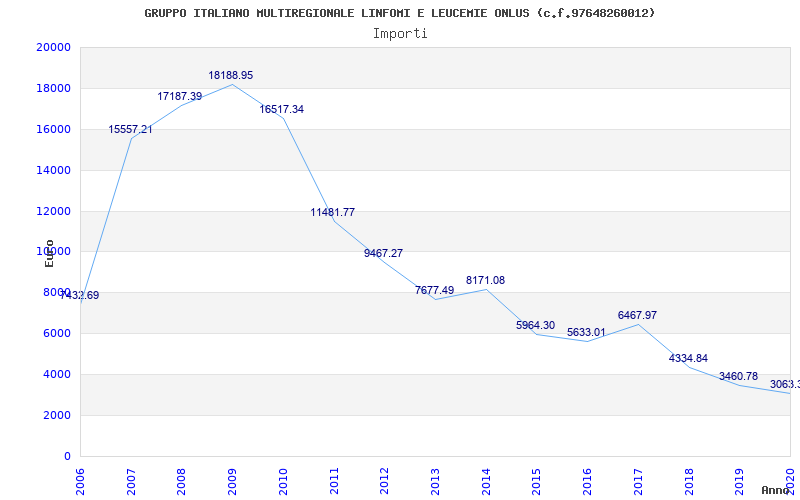
Task: Click the 2006 x-axis year label
Action: [80, 481]
